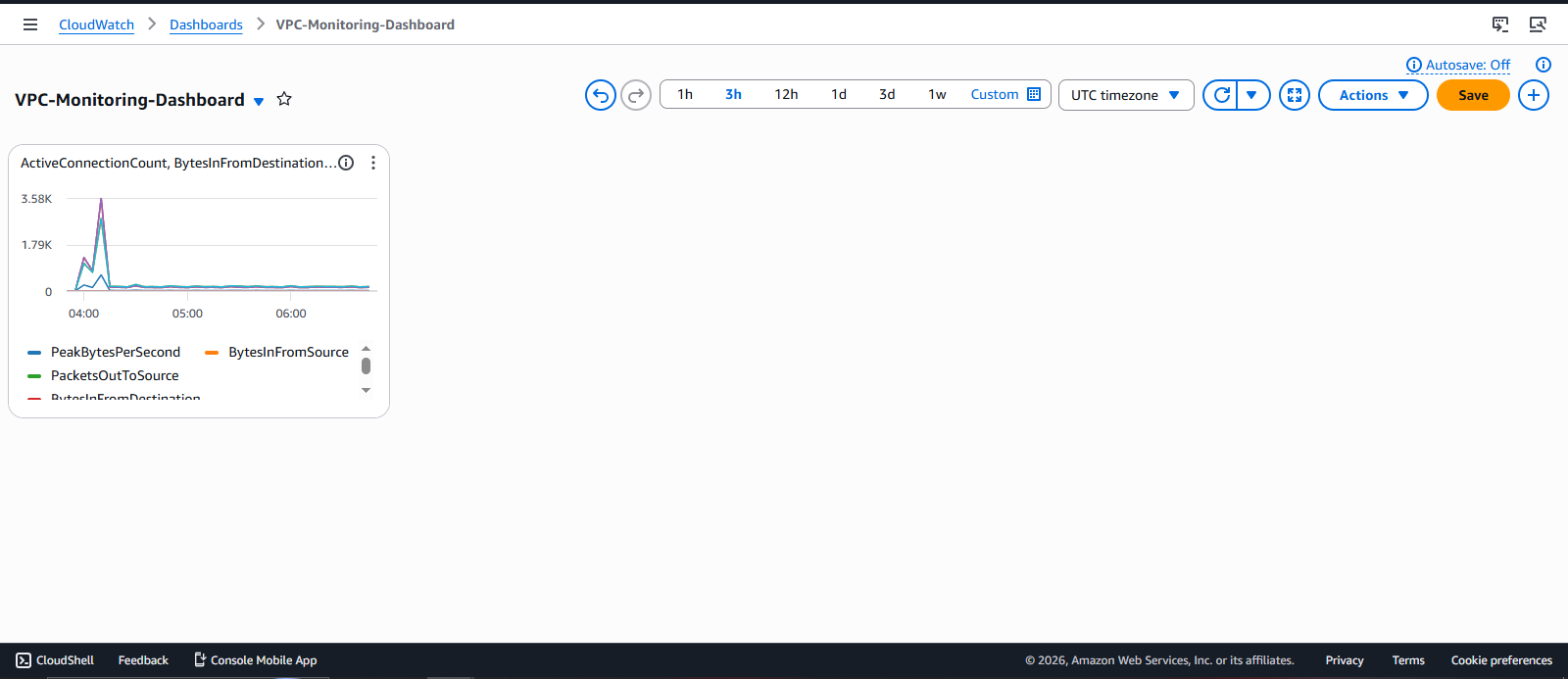Click the CloudWatch breadcrumb link
This screenshot has width=1568, height=679.
pyautogui.click(x=96, y=24)
